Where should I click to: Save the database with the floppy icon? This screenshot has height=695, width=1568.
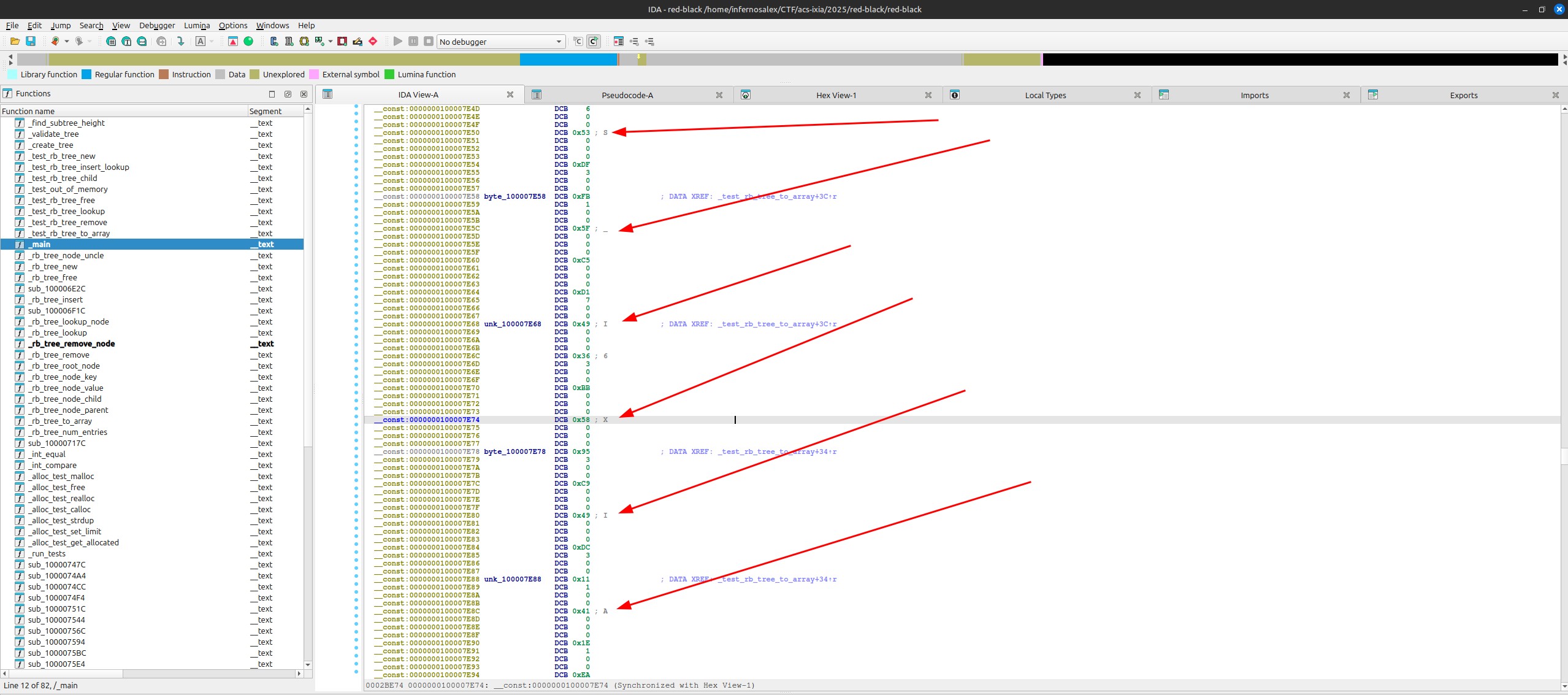pyautogui.click(x=31, y=41)
